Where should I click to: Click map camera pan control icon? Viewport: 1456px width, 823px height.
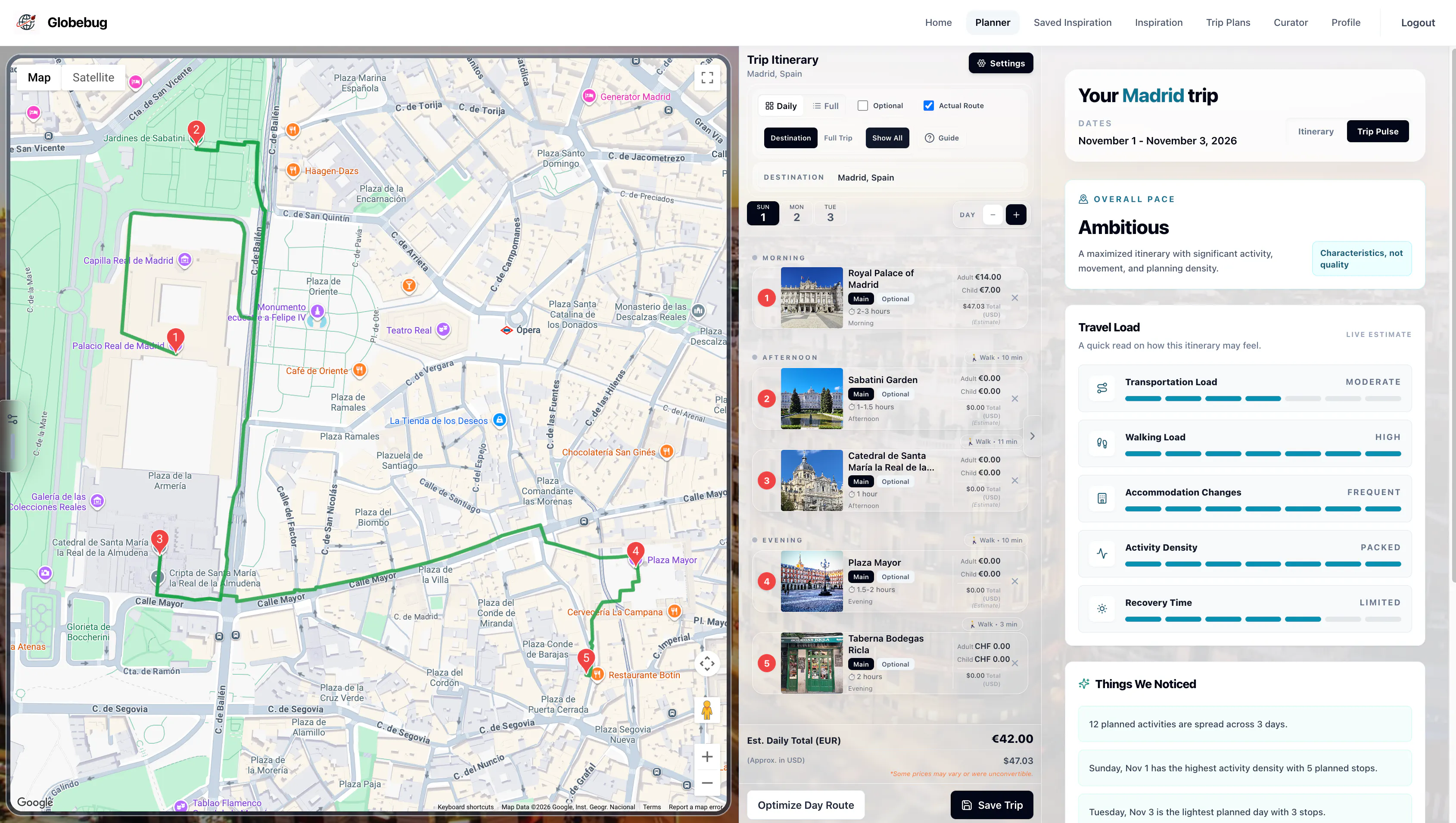tap(707, 664)
